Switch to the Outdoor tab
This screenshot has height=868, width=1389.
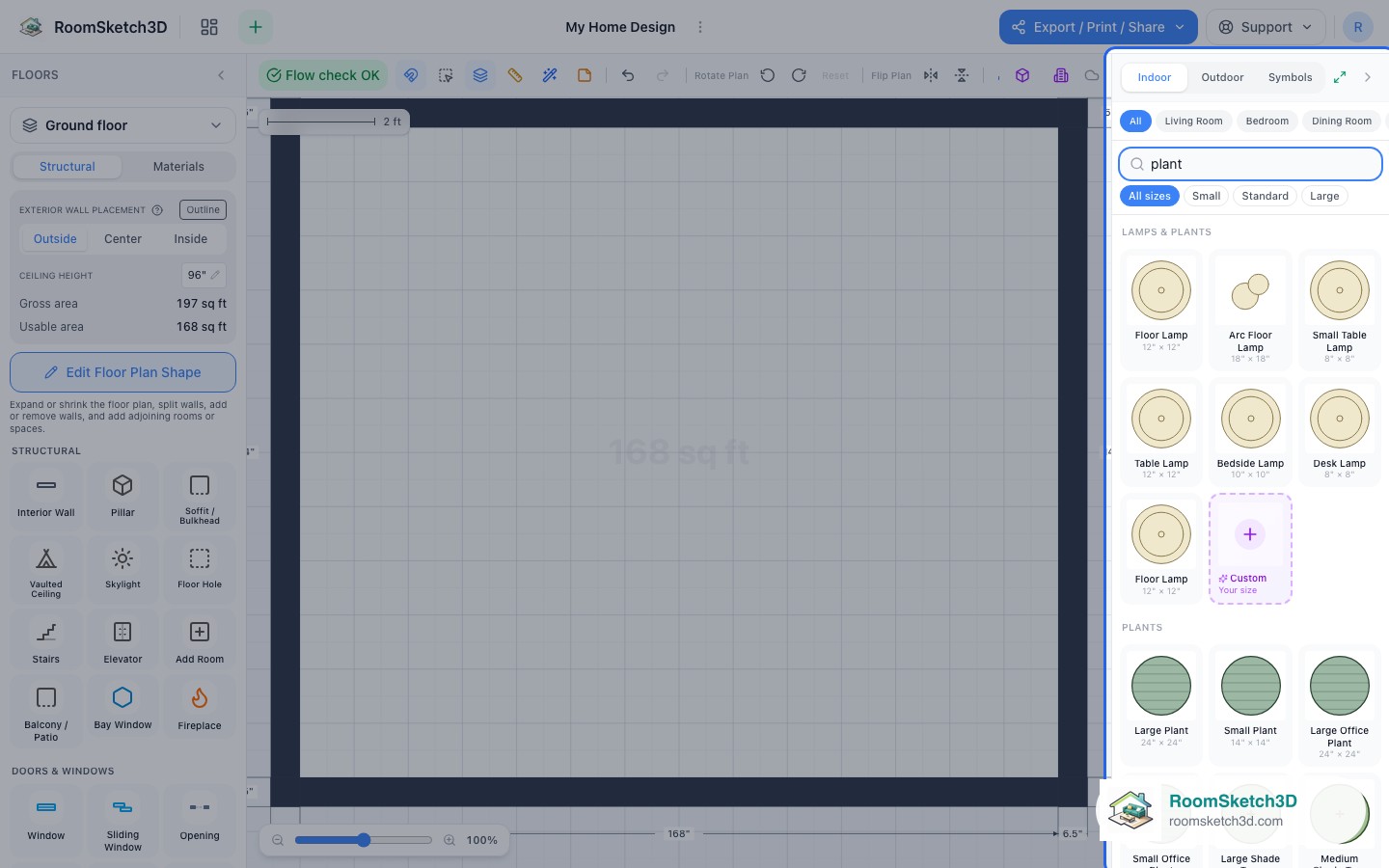pos(1222,77)
